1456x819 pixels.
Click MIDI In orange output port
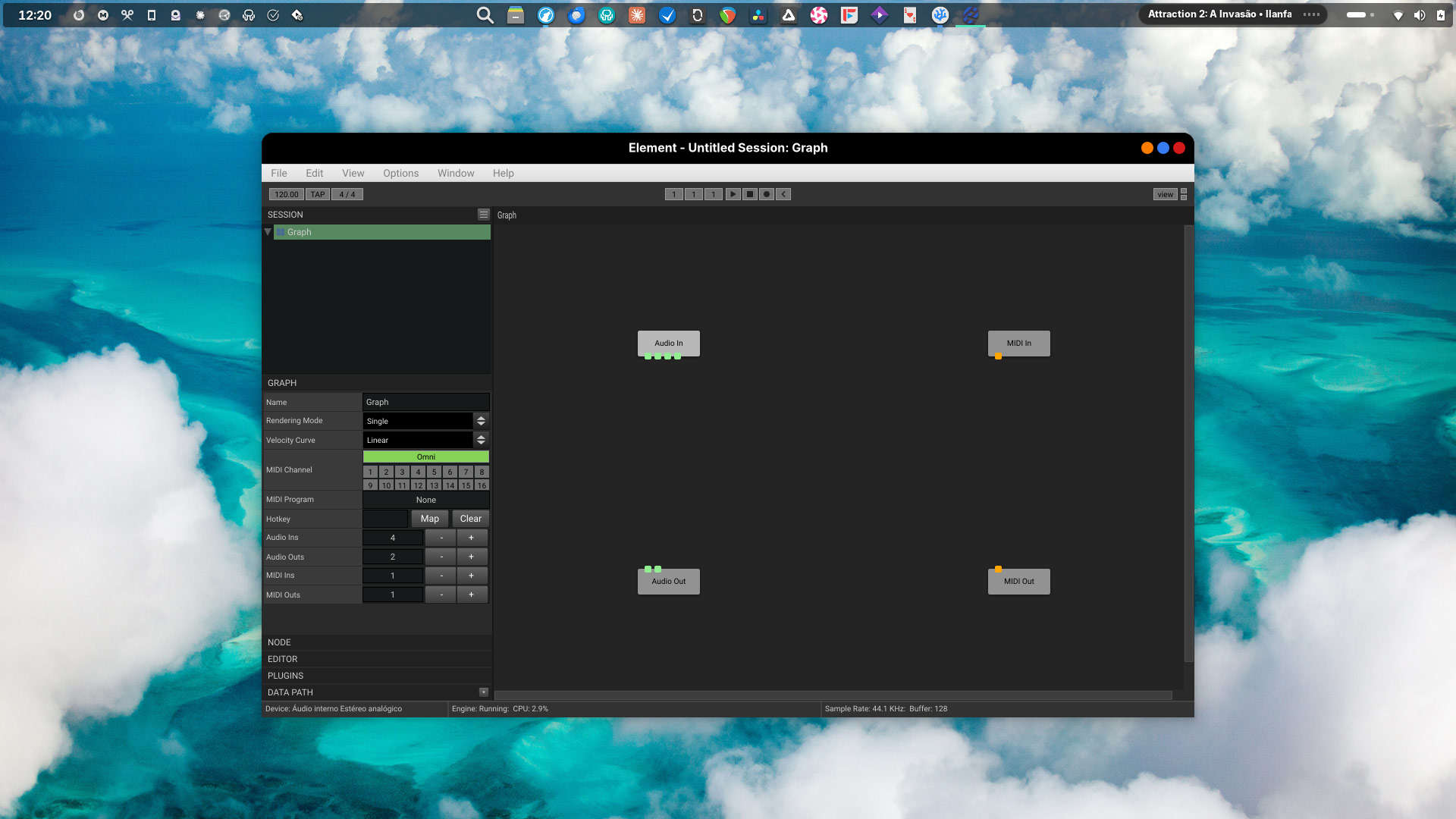tap(998, 356)
